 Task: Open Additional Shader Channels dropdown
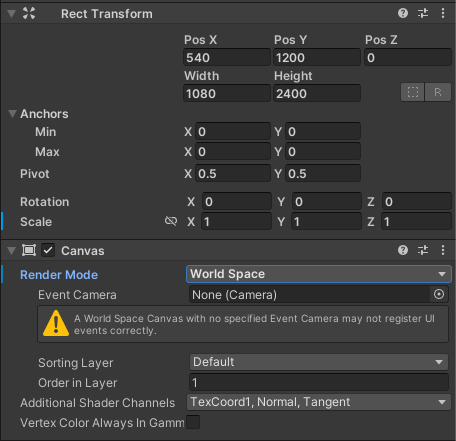[x=319, y=402]
